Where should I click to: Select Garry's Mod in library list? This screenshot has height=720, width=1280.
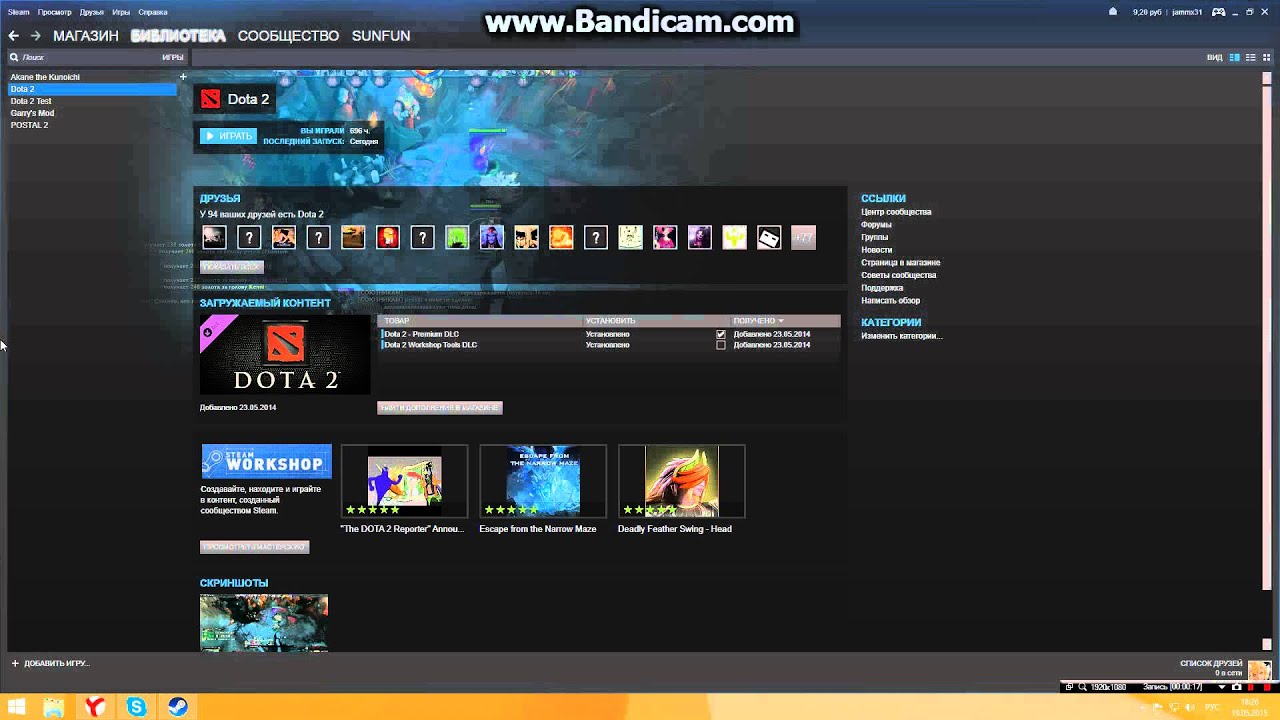32,113
